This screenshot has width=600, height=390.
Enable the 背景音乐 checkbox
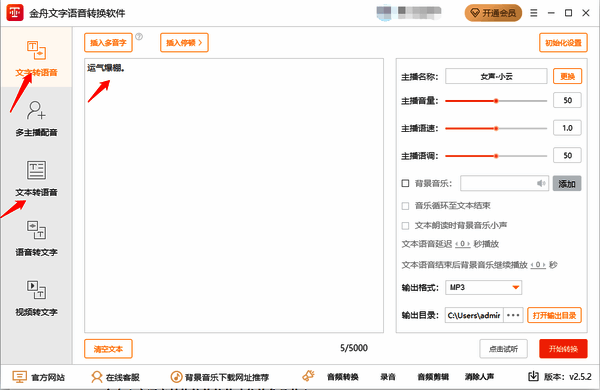point(405,183)
